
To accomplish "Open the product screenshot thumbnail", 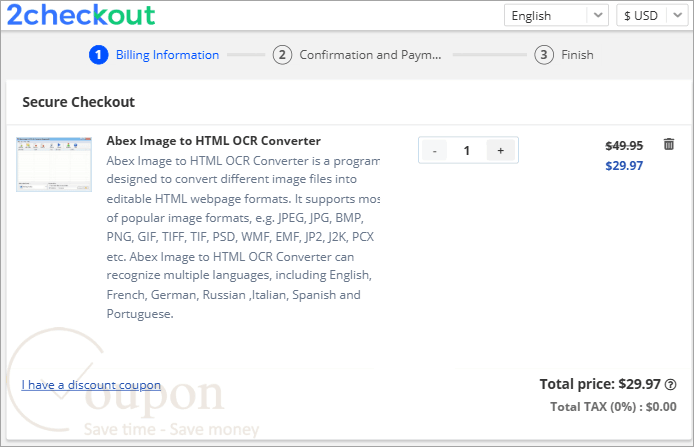I will [x=54, y=164].
